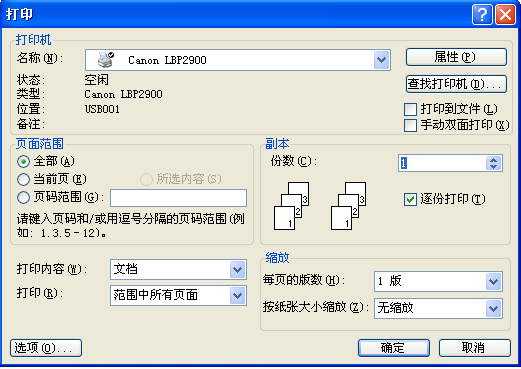Select the 当前页(E) radio button
Screen dimensions: 521x369
23,180
